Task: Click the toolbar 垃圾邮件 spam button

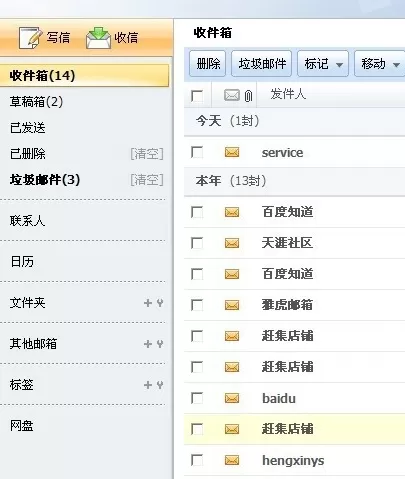Action: coord(262,64)
